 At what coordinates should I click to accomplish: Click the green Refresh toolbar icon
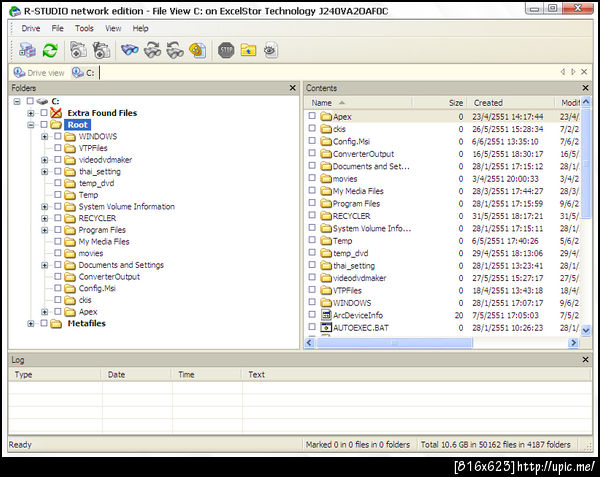[50, 50]
